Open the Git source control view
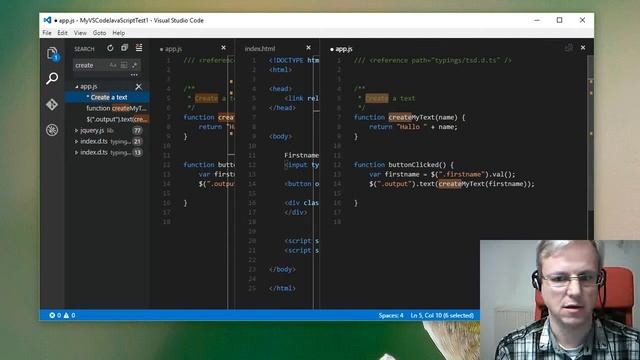This screenshot has height=360, width=640. click(x=52, y=104)
